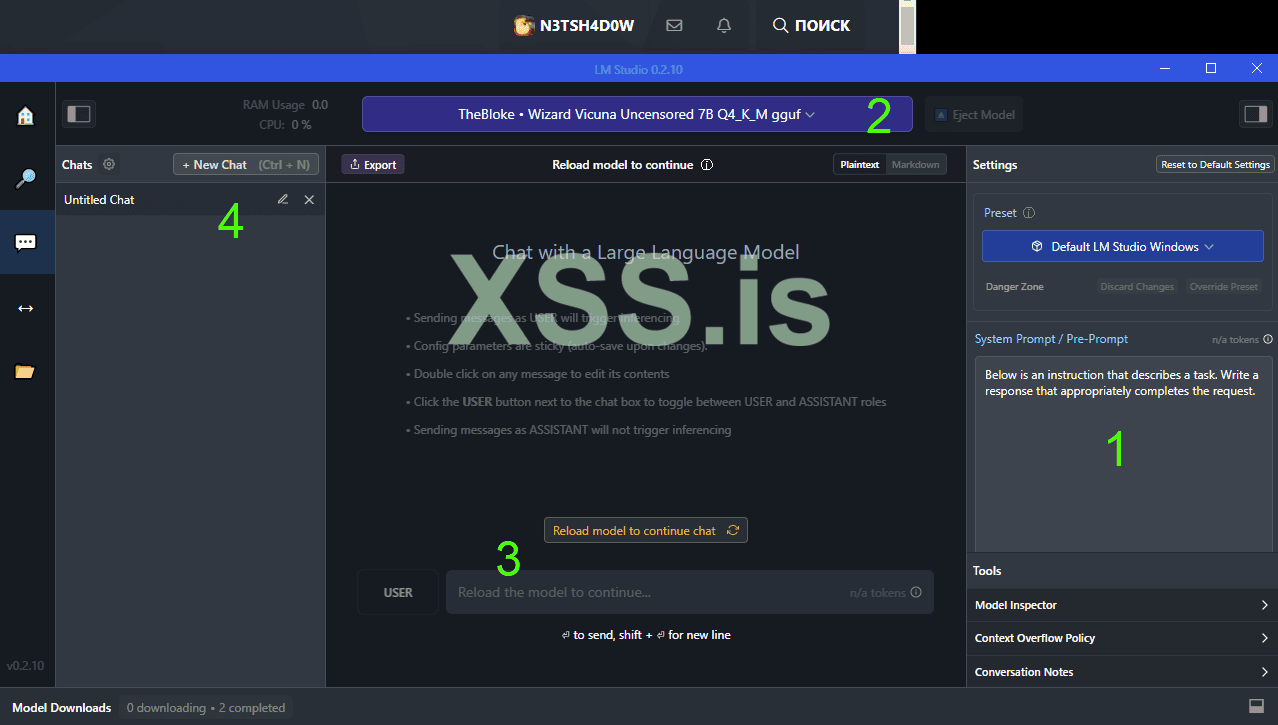Open the mail envelope icon in forum header
Screen dimensions: 1278x725
(x=674, y=26)
